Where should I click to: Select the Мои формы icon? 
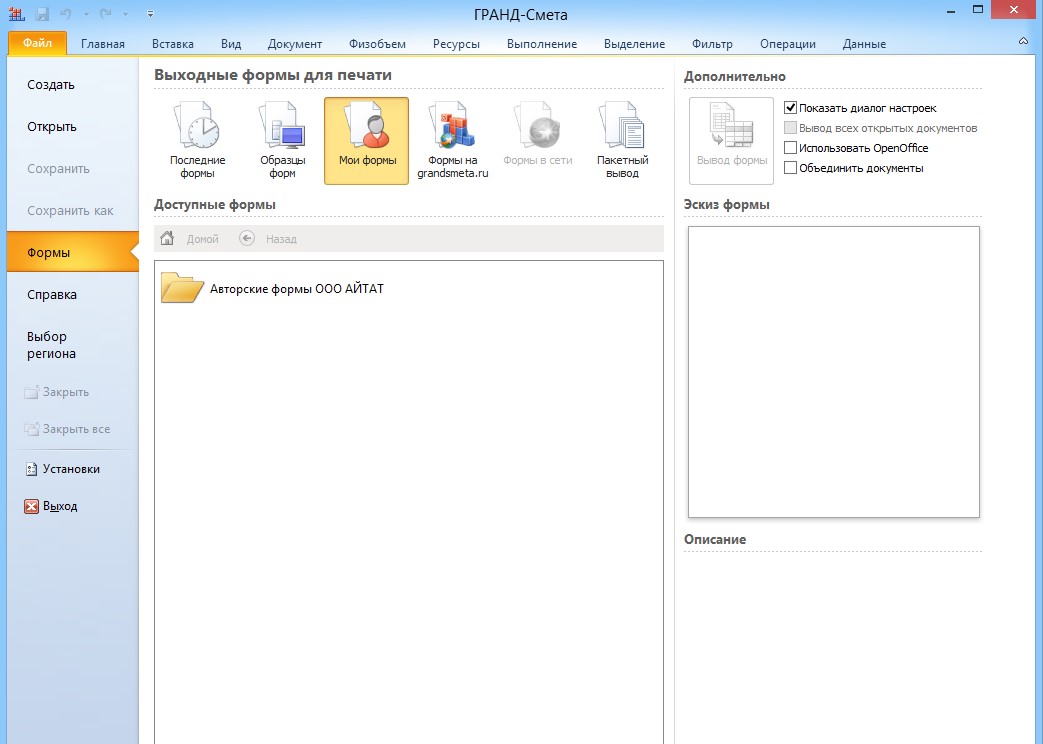click(x=367, y=140)
